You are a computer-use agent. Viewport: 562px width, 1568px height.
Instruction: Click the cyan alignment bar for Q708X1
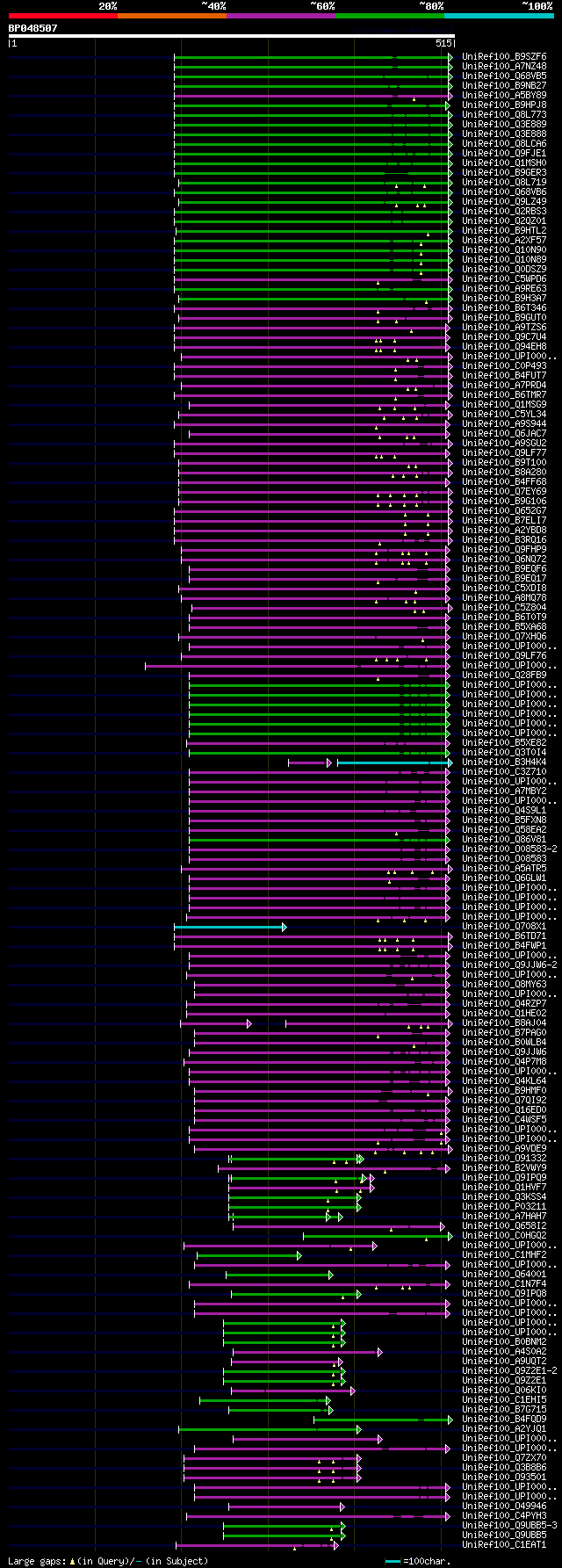pyautogui.click(x=229, y=927)
